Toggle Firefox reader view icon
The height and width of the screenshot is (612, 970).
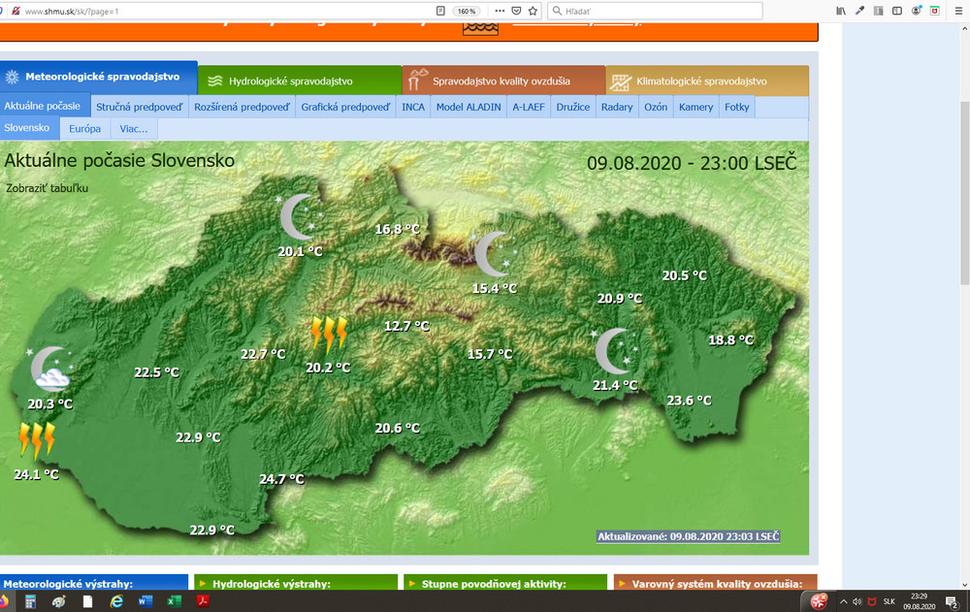click(x=440, y=11)
